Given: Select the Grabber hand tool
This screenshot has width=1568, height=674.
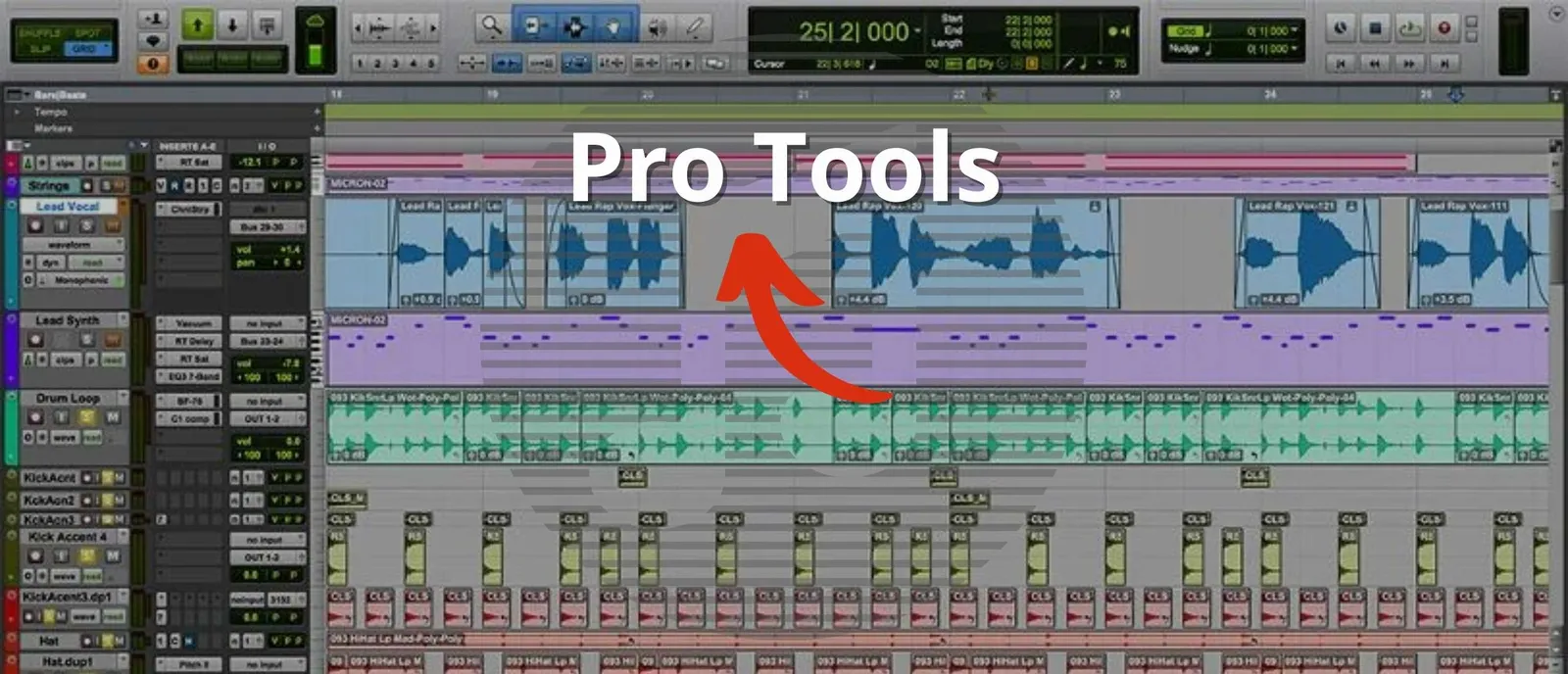Looking at the screenshot, I should pos(613,26).
